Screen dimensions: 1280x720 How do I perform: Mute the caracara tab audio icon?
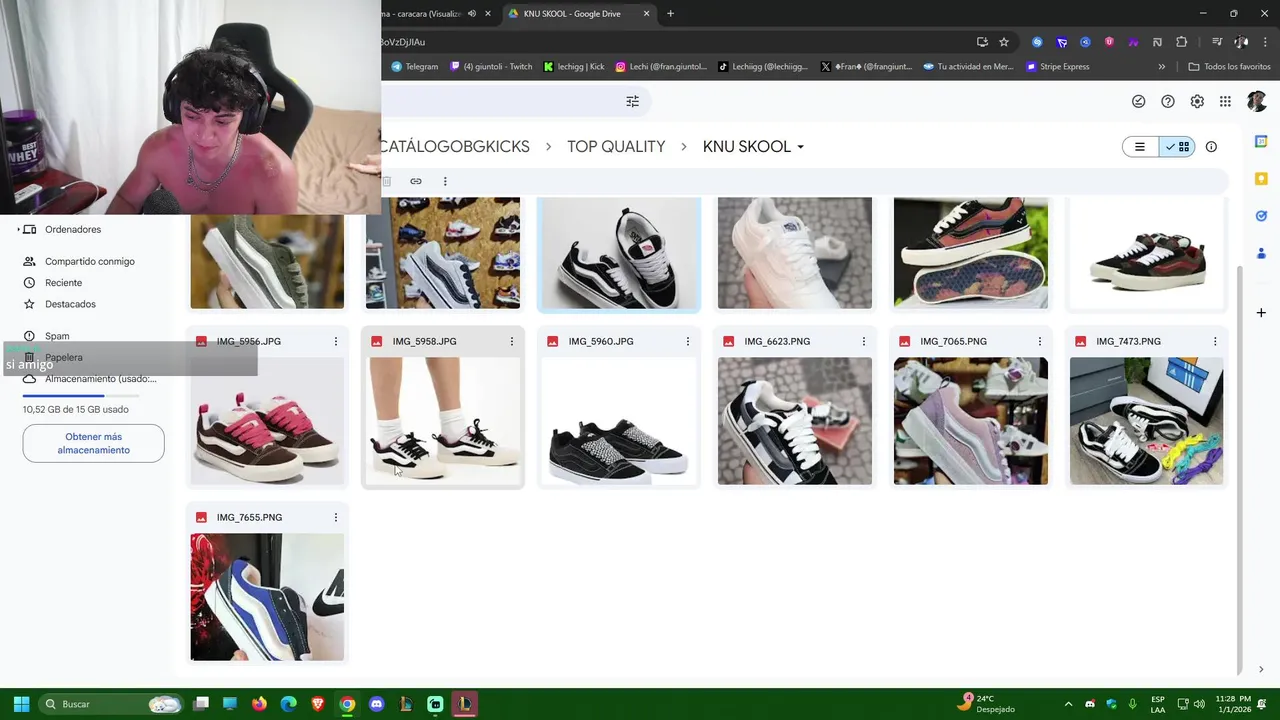471,14
